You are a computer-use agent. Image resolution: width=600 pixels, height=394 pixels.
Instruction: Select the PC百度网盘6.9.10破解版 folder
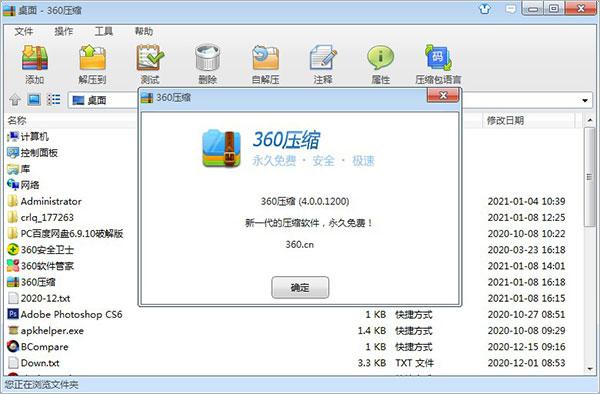(65, 233)
